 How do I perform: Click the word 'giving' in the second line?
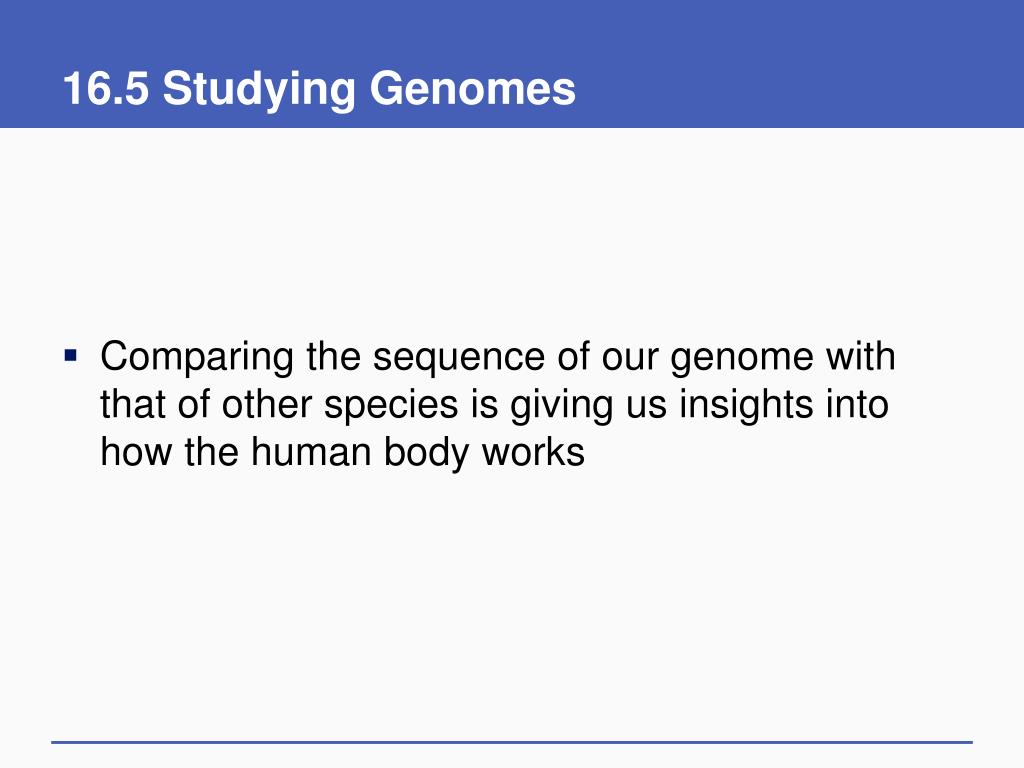pyautogui.click(x=562, y=406)
